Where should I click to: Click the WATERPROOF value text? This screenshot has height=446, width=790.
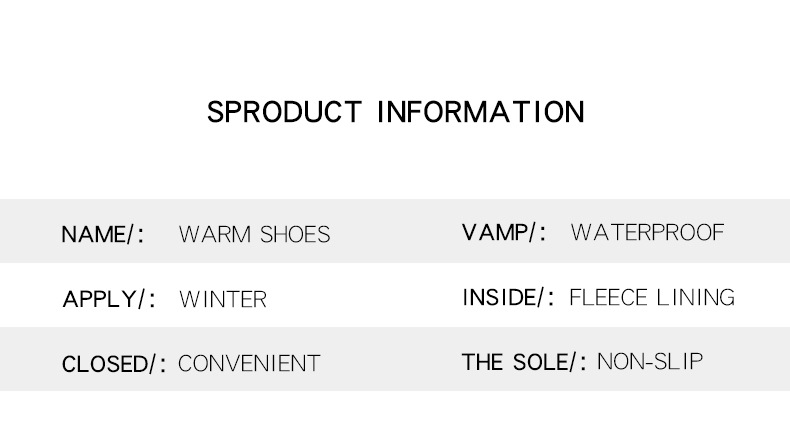[x=647, y=233]
